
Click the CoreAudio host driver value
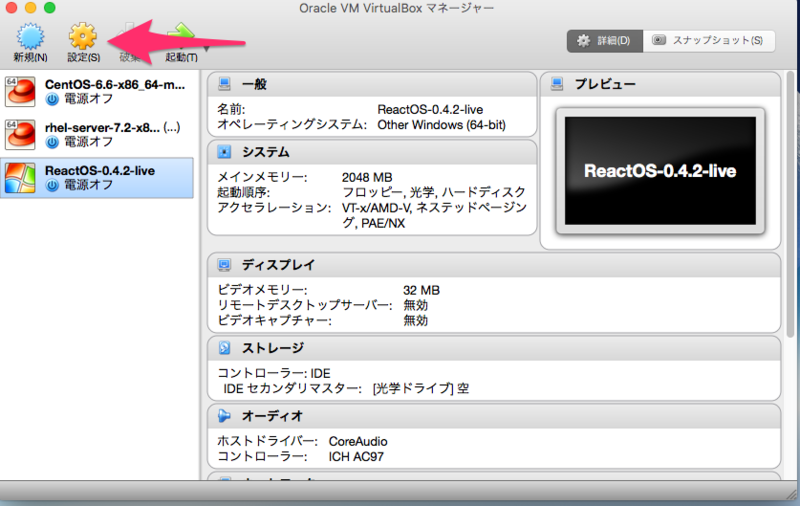[x=358, y=441]
